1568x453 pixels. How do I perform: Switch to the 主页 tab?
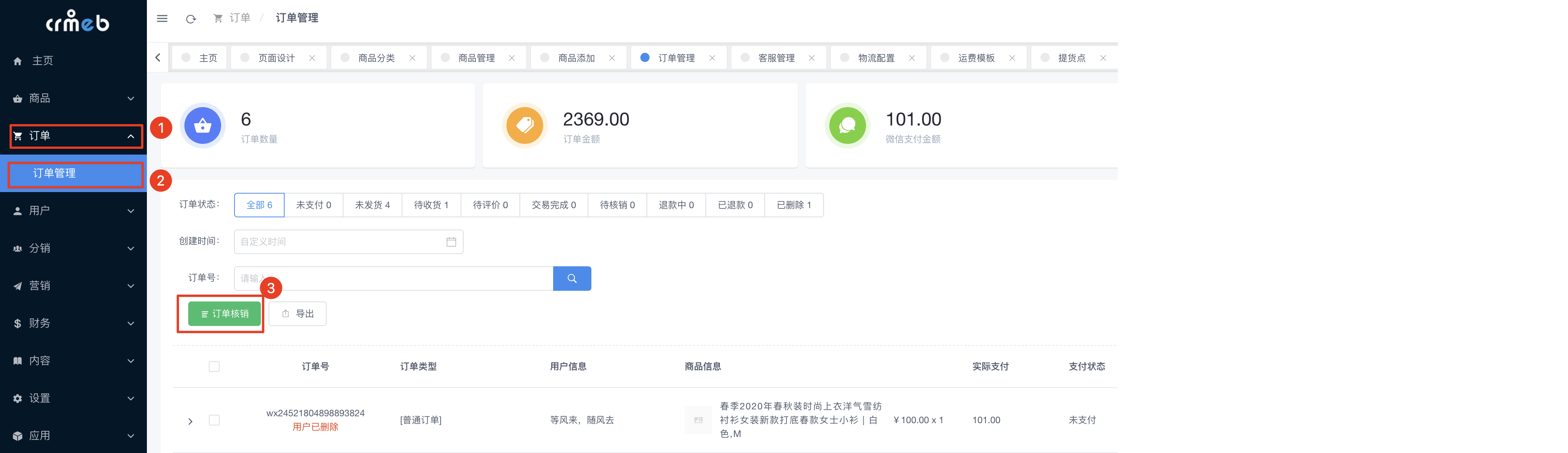pos(200,58)
